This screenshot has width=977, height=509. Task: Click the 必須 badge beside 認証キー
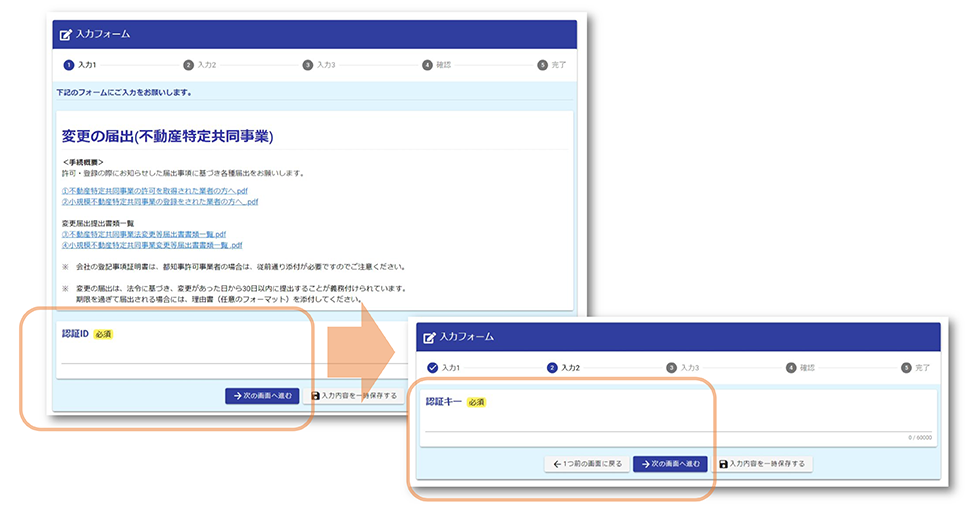(x=477, y=402)
